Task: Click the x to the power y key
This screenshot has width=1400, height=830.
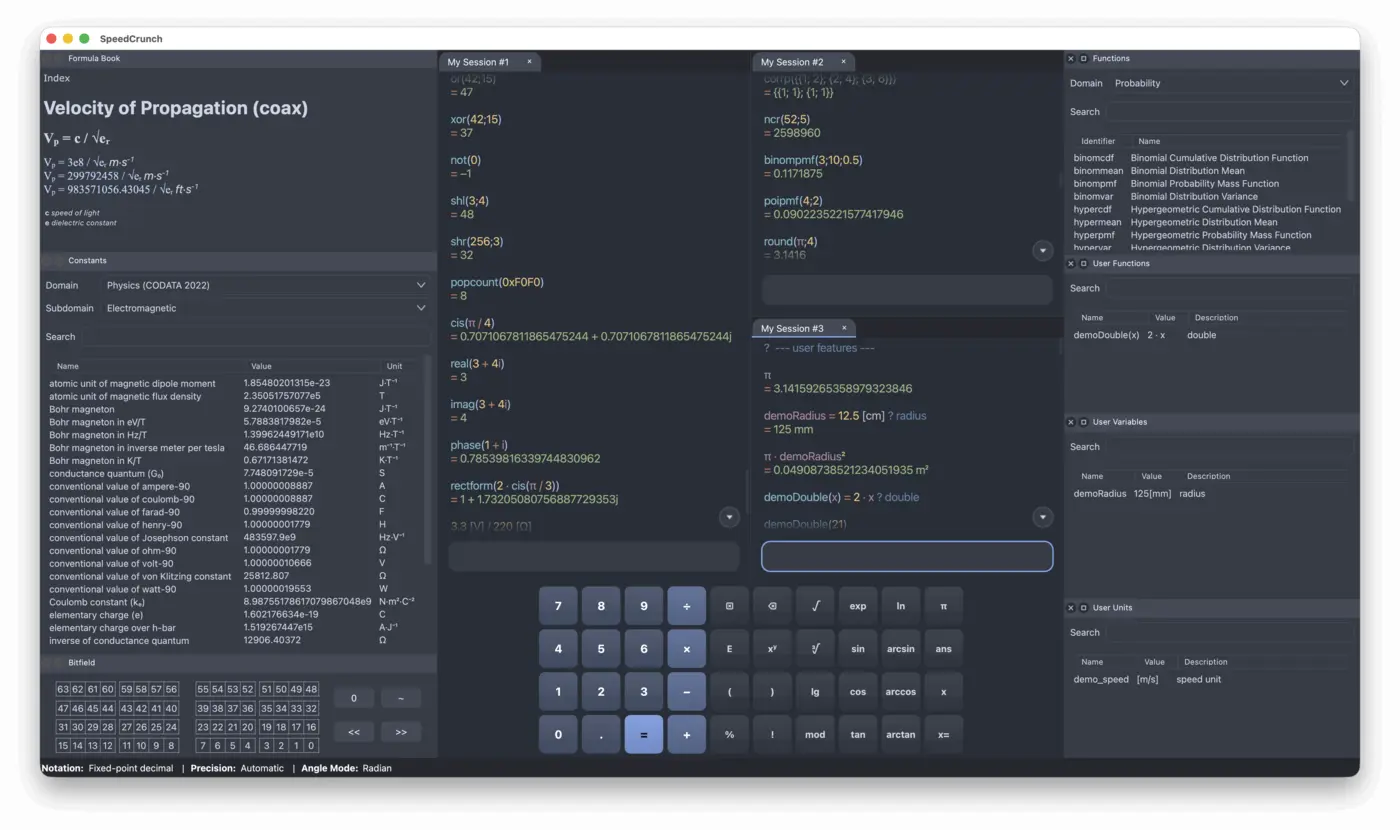Action: (x=772, y=649)
